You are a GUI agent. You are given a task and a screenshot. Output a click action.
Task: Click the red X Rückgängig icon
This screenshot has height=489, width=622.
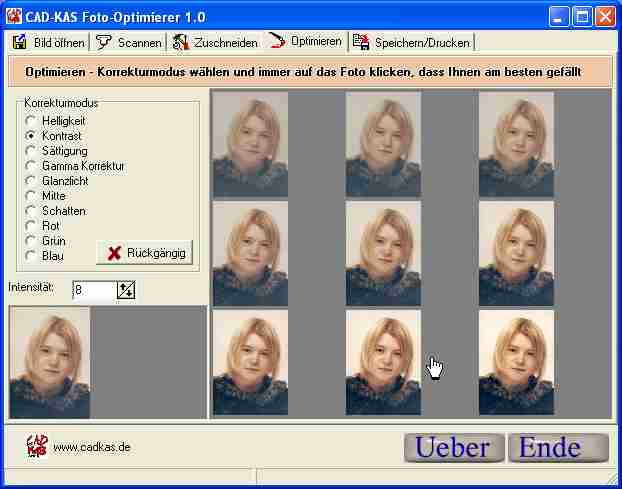pos(115,252)
